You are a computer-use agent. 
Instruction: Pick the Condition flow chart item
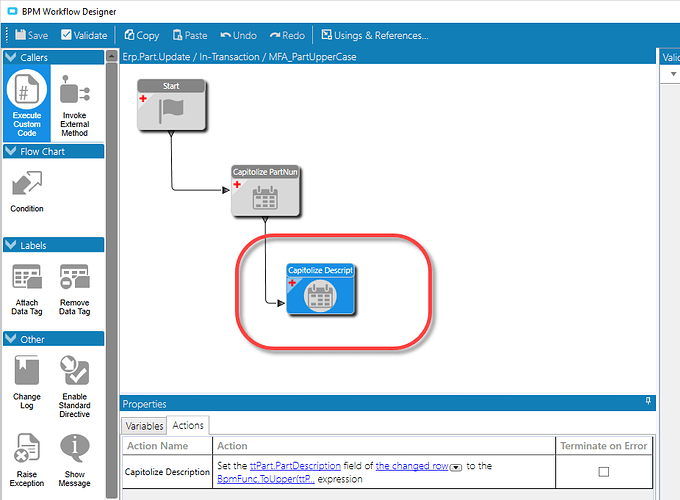point(27,192)
